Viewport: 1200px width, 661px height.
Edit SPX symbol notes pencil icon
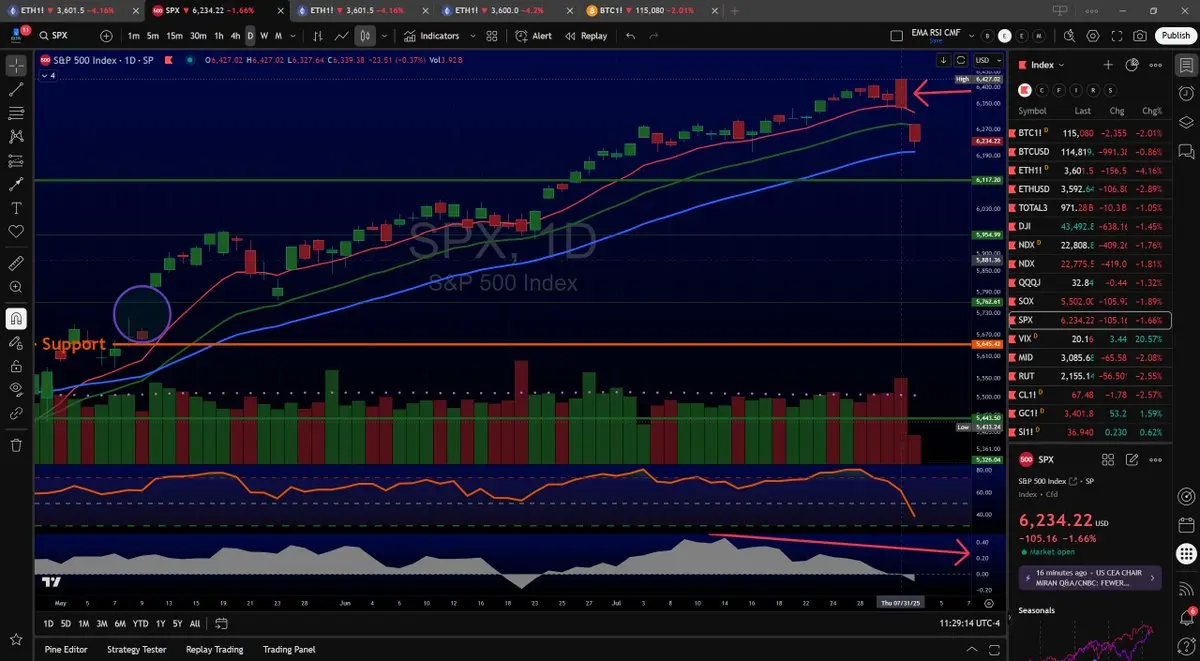[x=1132, y=460]
